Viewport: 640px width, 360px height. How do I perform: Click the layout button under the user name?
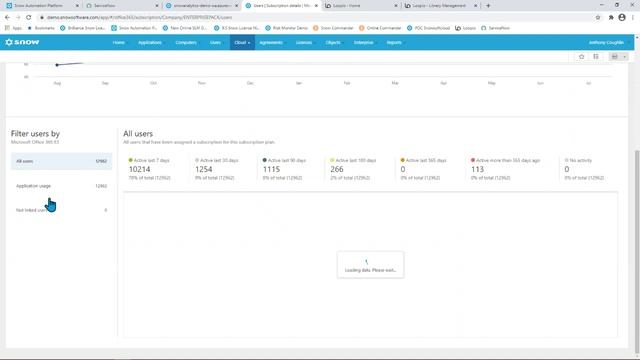(x=615, y=57)
